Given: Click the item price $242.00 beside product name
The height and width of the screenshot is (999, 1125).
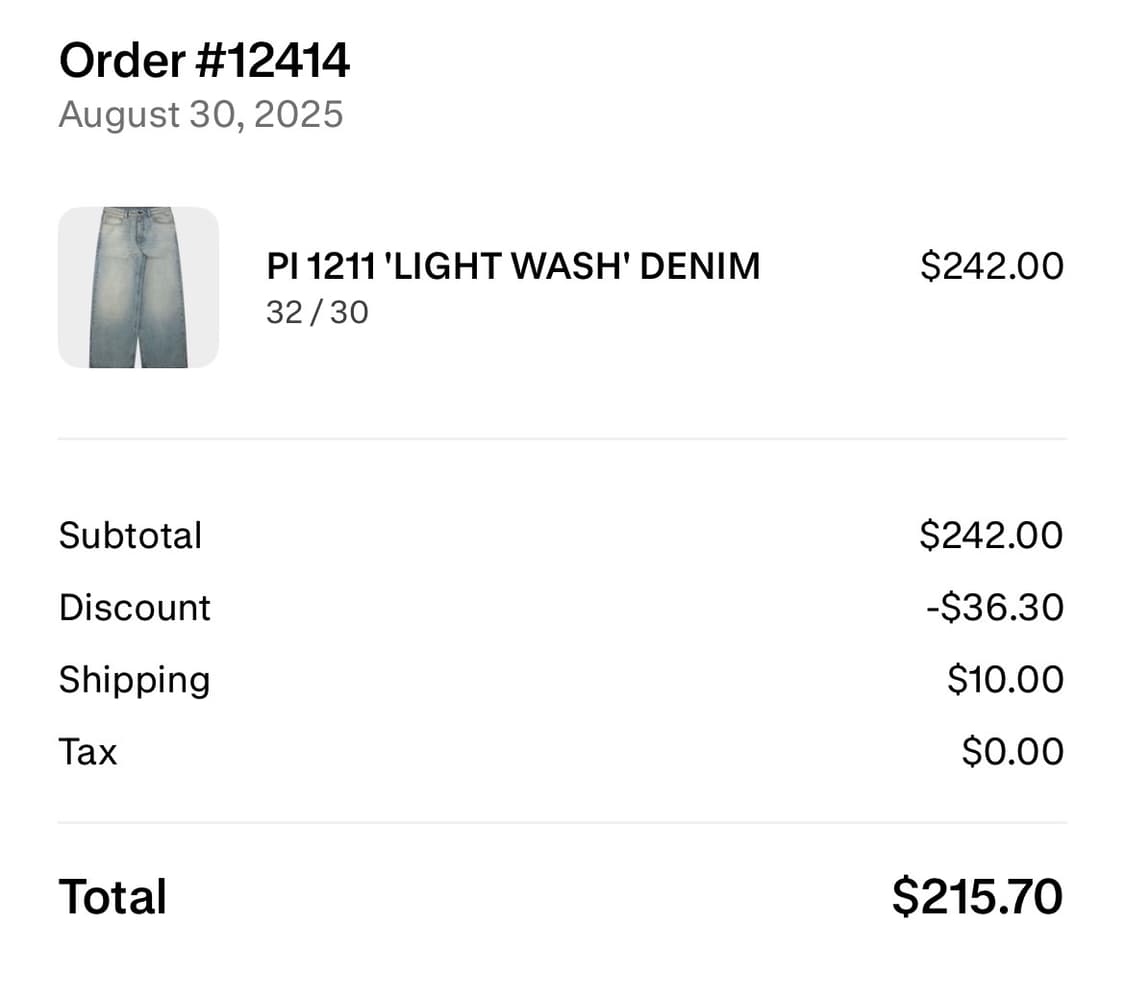Looking at the screenshot, I should click(x=991, y=266).
